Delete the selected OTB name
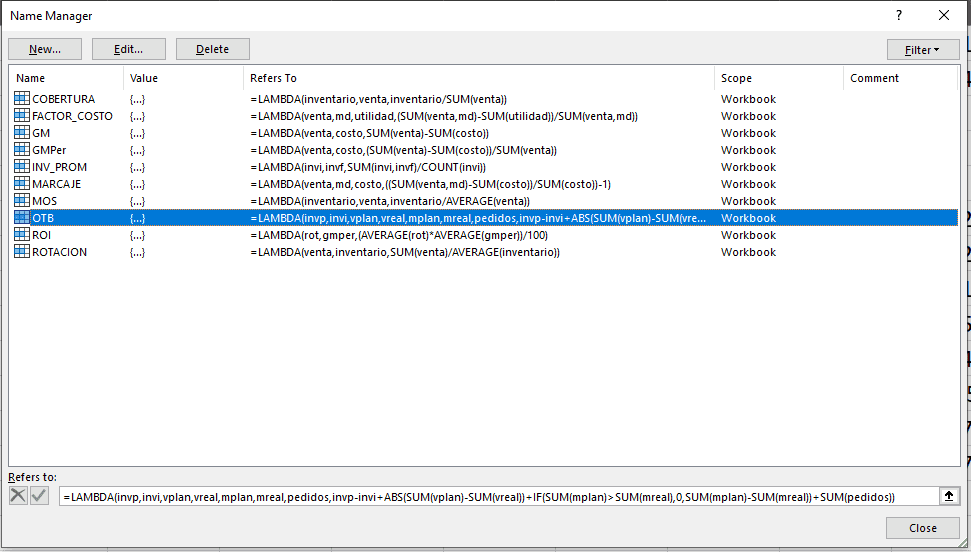The height and width of the screenshot is (552, 971). [x=212, y=49]
